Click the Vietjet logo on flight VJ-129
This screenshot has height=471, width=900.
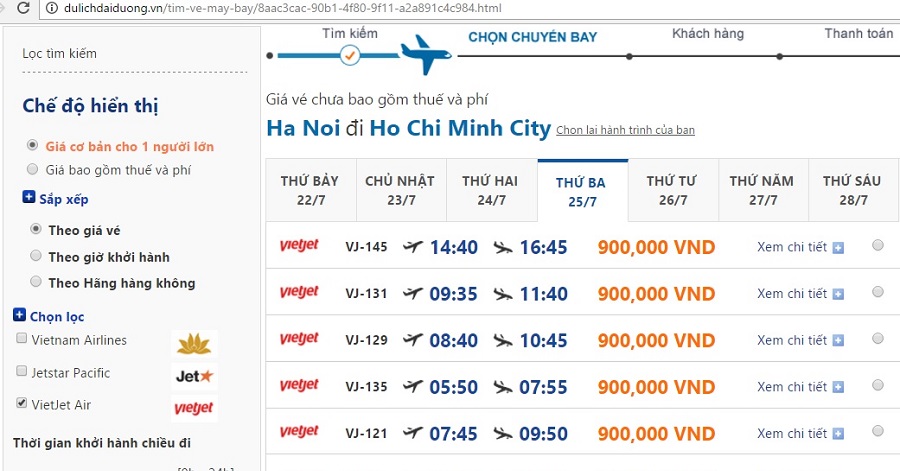pyautogui.click(x=299, y=338)
